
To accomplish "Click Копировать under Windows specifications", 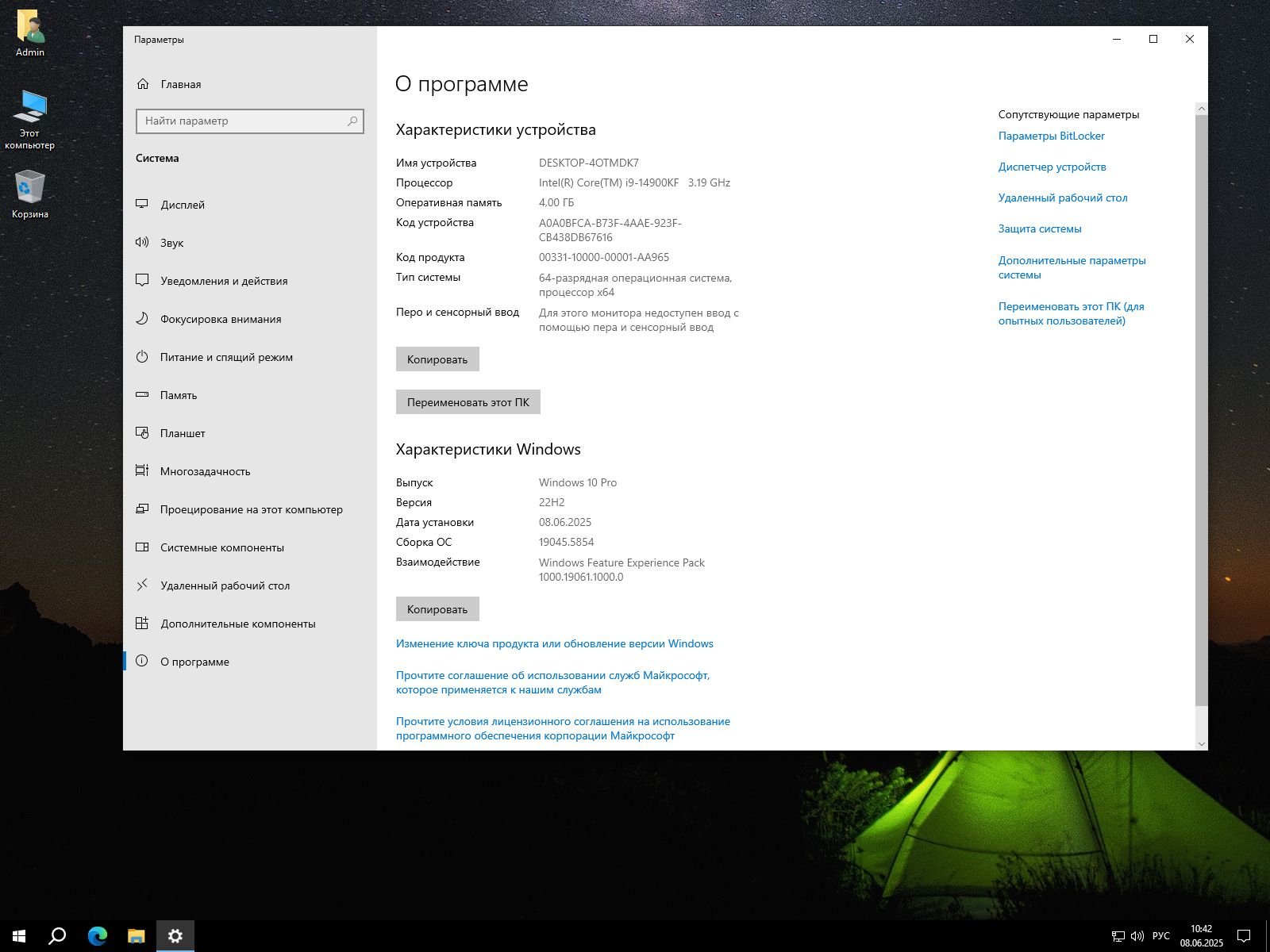I will [437, 608].
